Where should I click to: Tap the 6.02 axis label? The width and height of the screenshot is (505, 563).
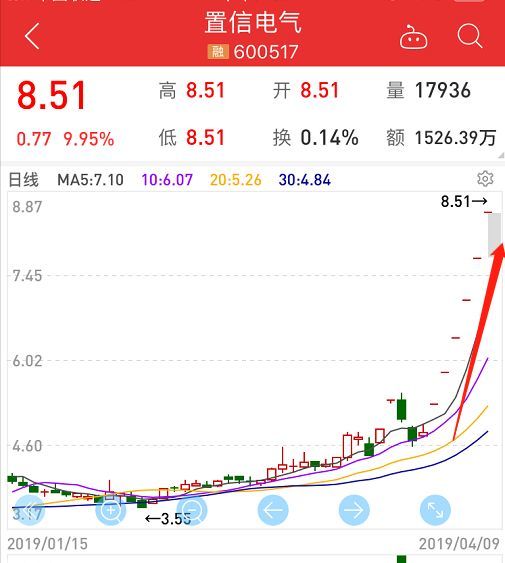(27, 361)
